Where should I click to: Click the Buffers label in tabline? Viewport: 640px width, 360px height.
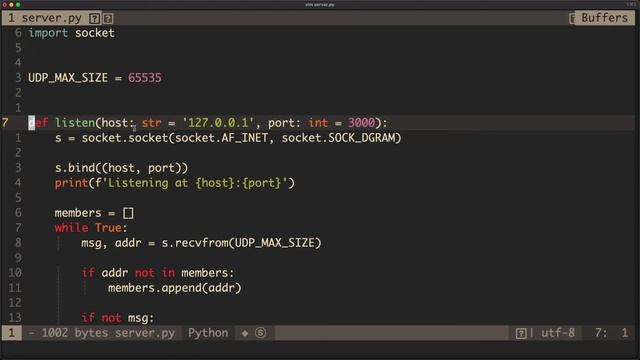(x=604, y=18)
